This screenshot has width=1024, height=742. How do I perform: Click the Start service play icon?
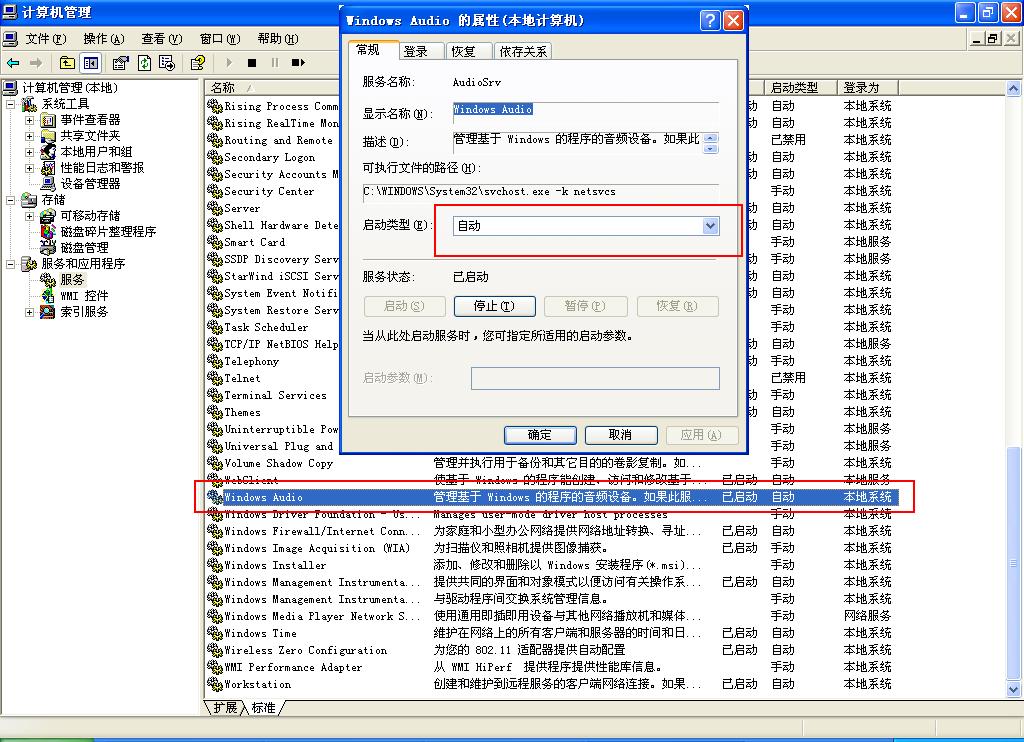pos(229,63)
